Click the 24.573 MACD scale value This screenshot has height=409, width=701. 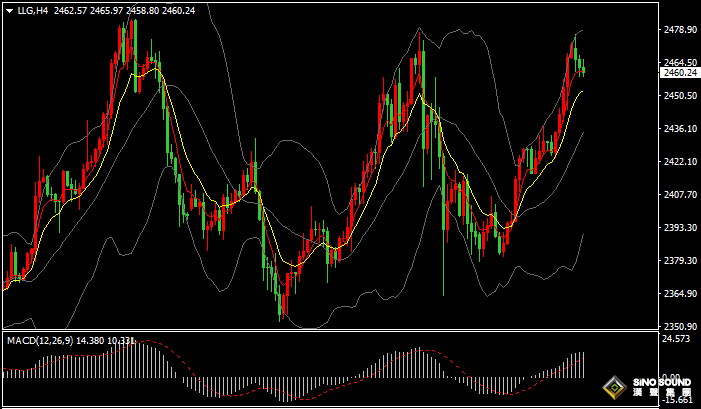(677, 340)
